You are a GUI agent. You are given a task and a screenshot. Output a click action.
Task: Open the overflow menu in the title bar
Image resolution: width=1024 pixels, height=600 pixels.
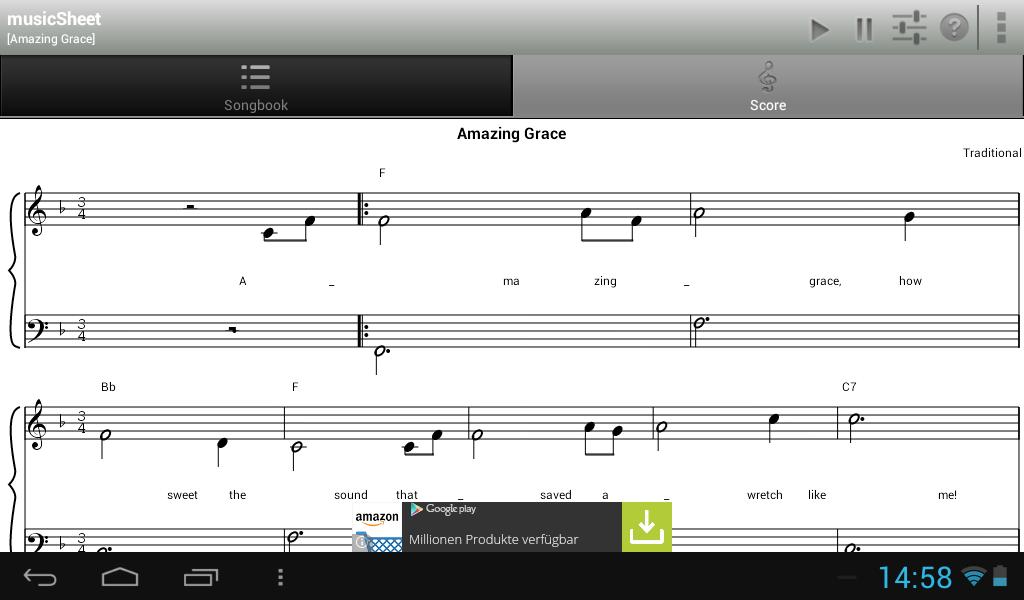(1001, 27)
